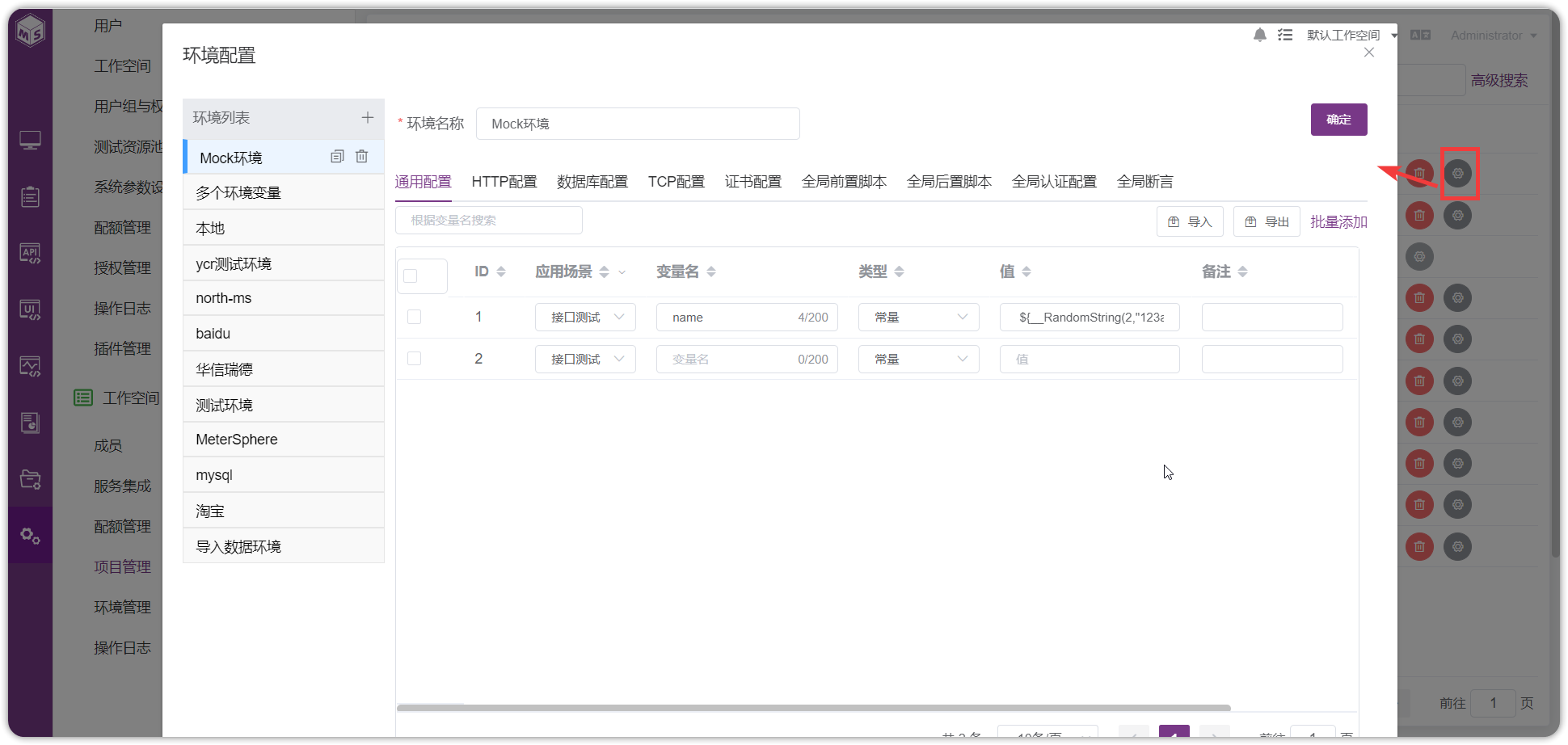
Task: Click the 导出 button
Action: click(x=1267, y=221)
